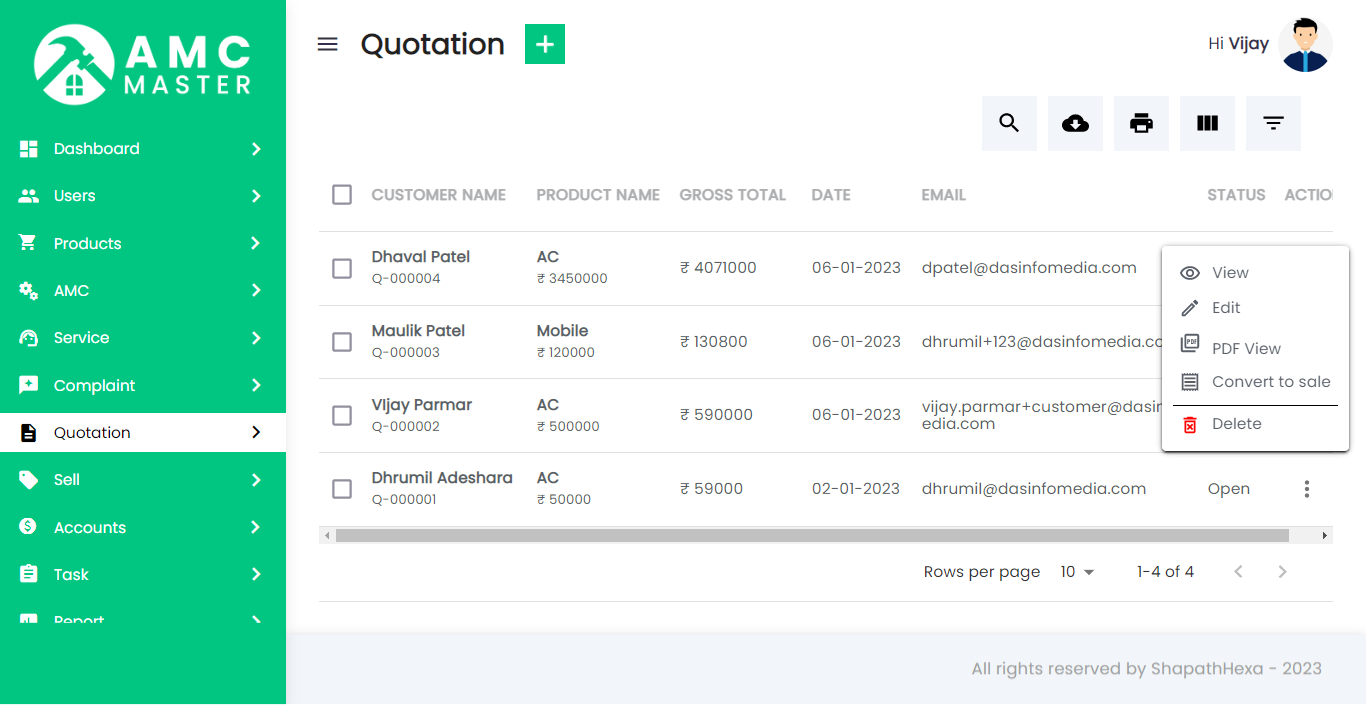This screenshot has height=705, width=1366.
Task: Click Vijay's profile avatar
Action: pyautogui.click(x=1305, y=45)
